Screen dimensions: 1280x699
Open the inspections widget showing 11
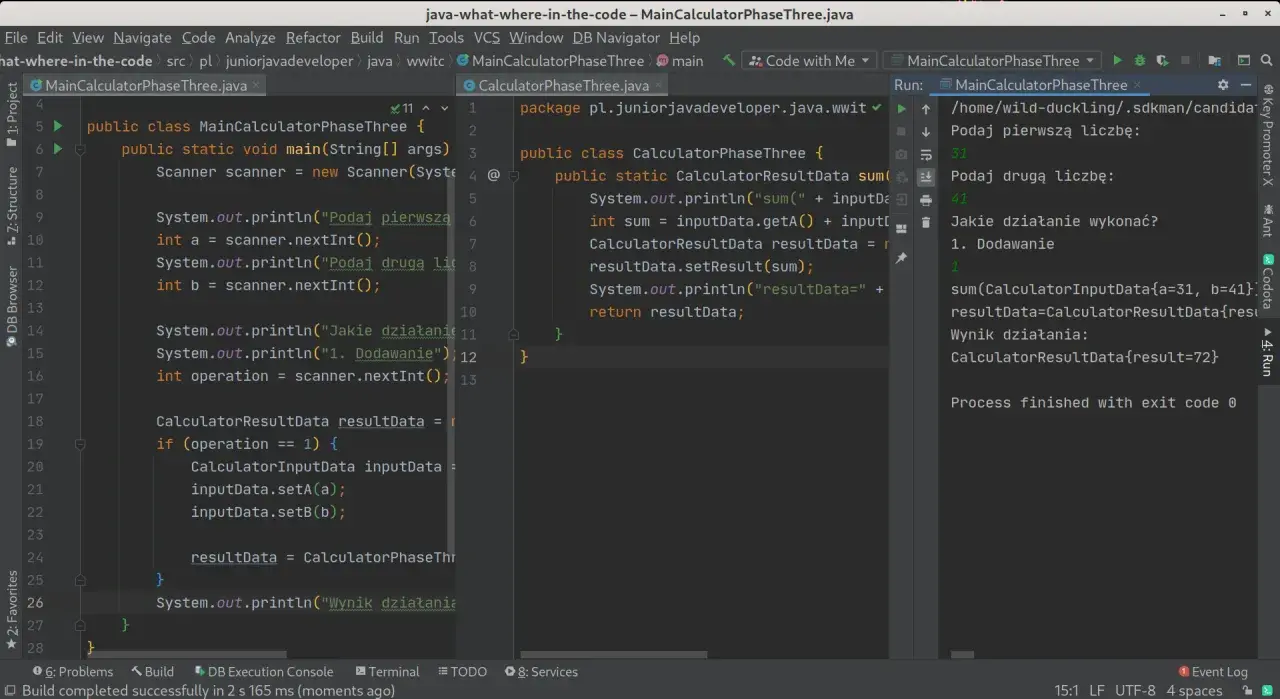pos(401,108)
